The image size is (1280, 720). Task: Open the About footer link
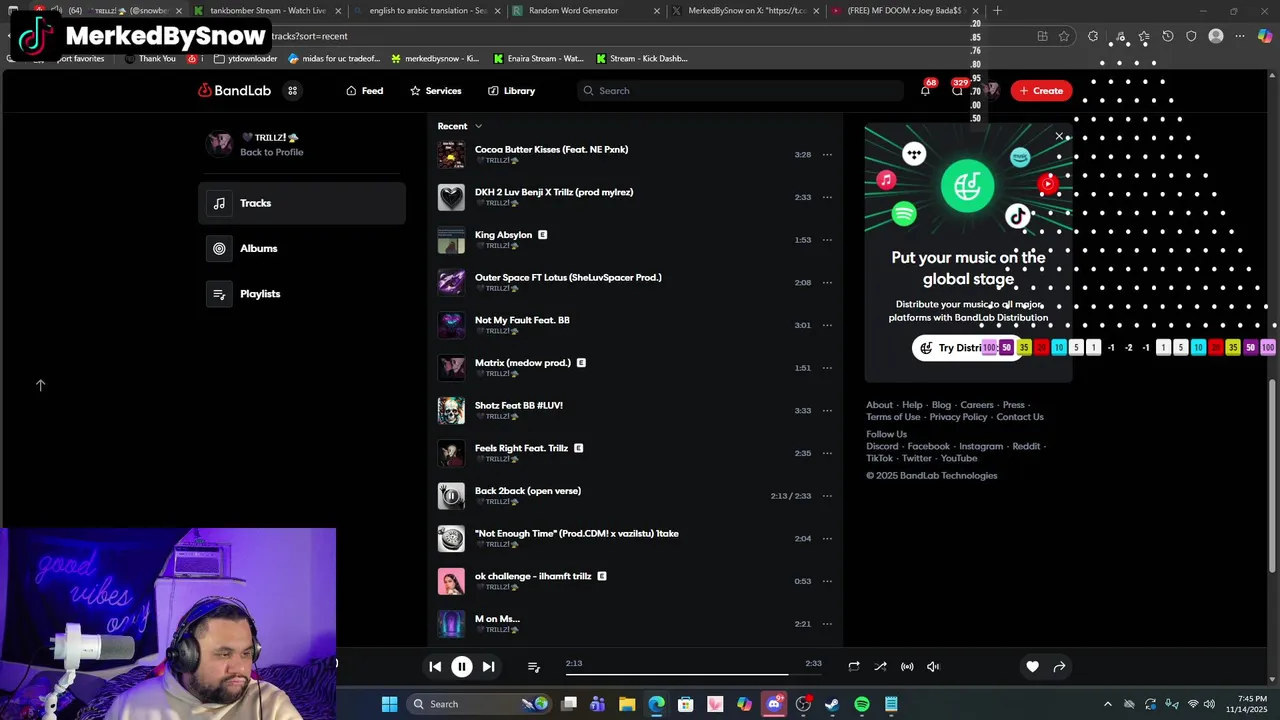(879, 405)
